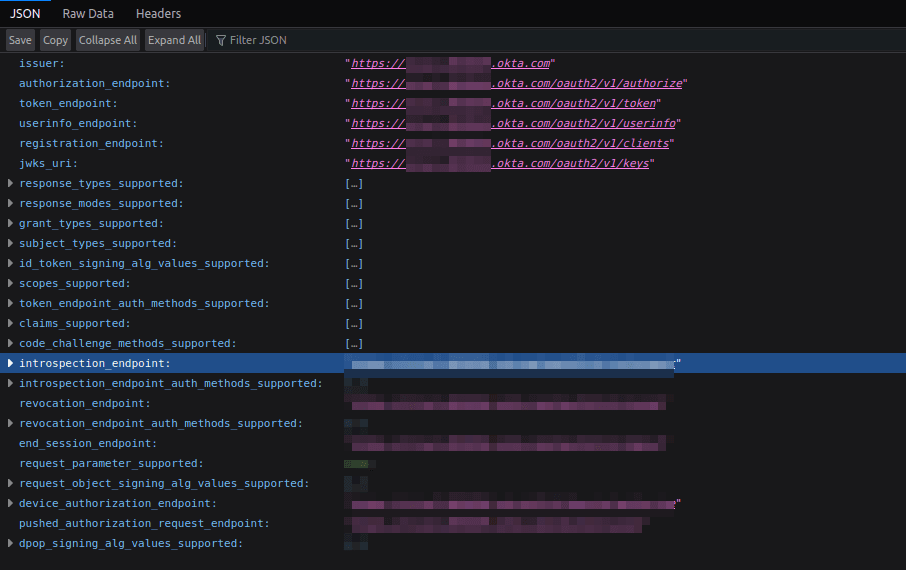Expand dpop_signing_alg_values_supported arrow
The image size is (906, 570).
10,544
